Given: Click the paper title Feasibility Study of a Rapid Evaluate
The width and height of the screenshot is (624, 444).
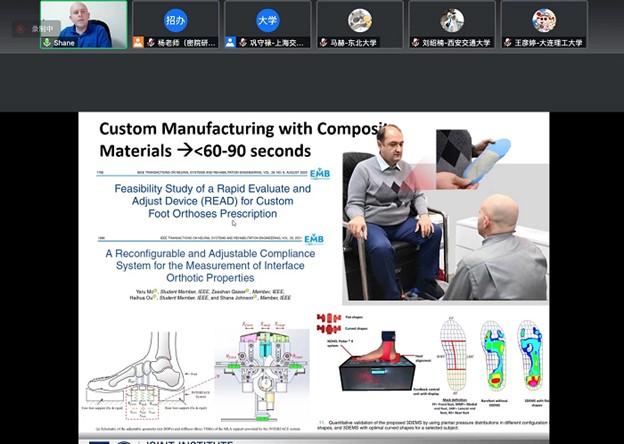Looking at the screenshot, I should (x=213, y=188).
